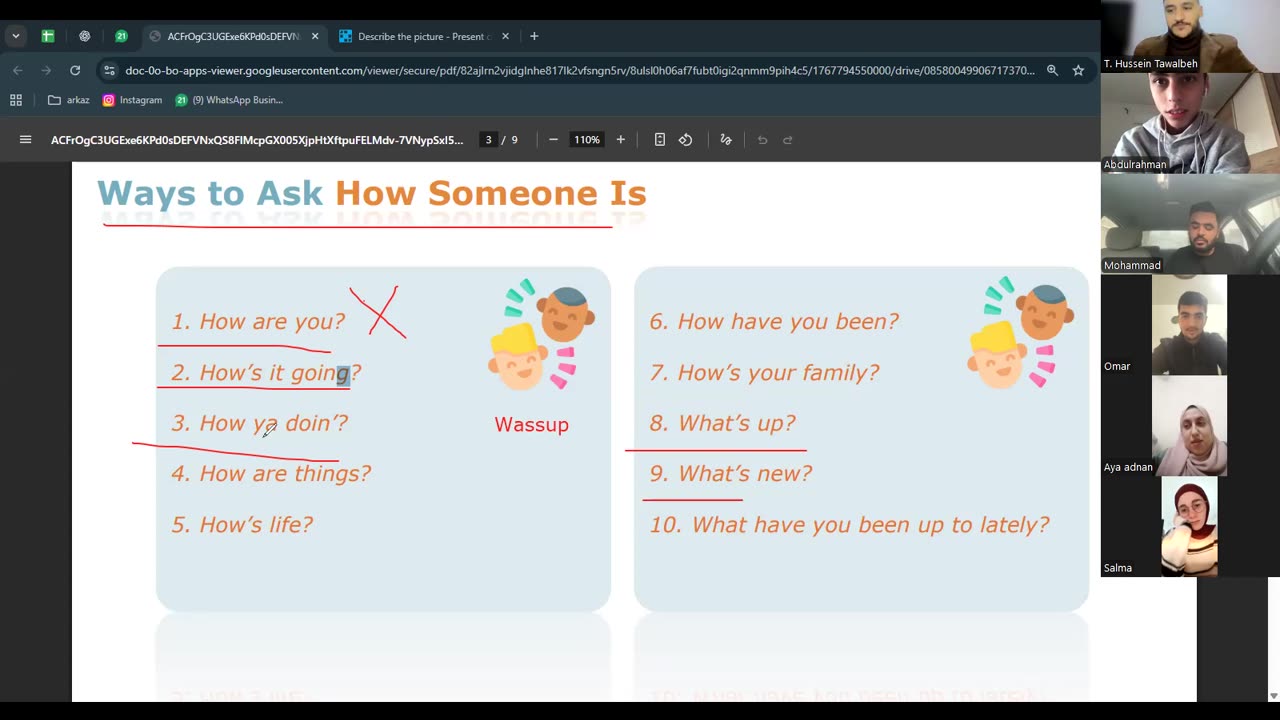Switch to Describe the picture tab
This screenshot has width=1280, height=720.
pos(425,36)
